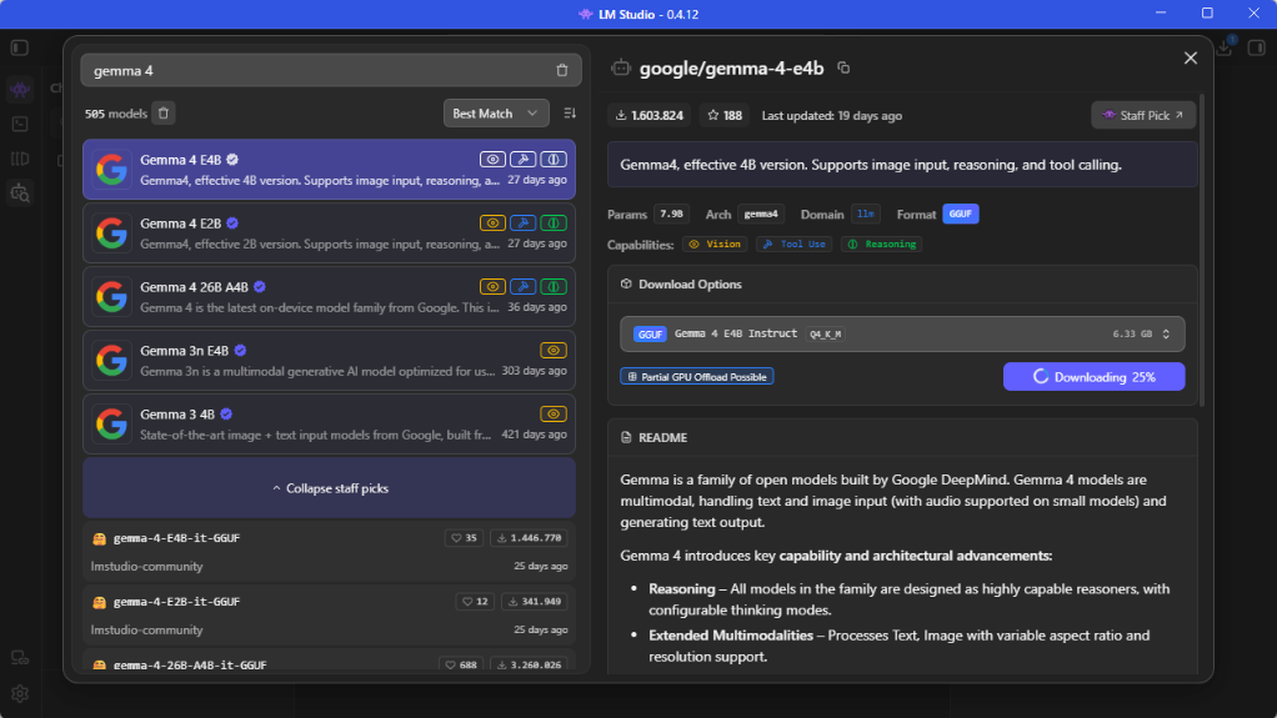This screenshot has width=1277, height=718.
Task: Open the My Models icon in the sidebar
Action: coord(20,159)
